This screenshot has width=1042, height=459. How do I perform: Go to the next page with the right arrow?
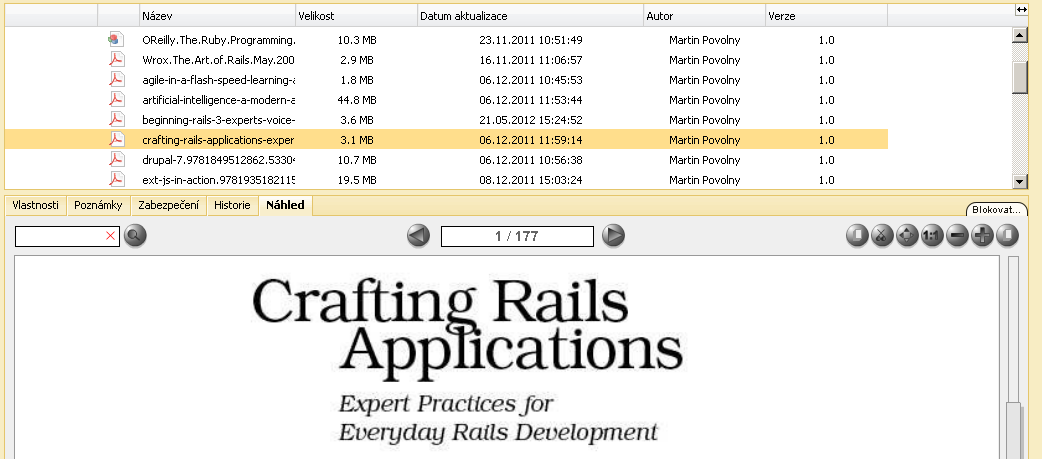pos(613,235)
